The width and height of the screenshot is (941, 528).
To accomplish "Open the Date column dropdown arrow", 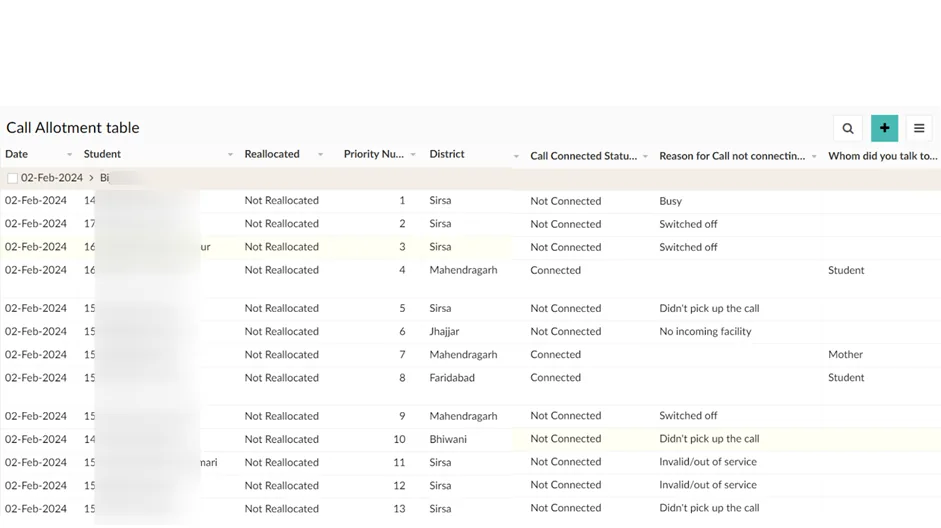I will pos(69,155).
